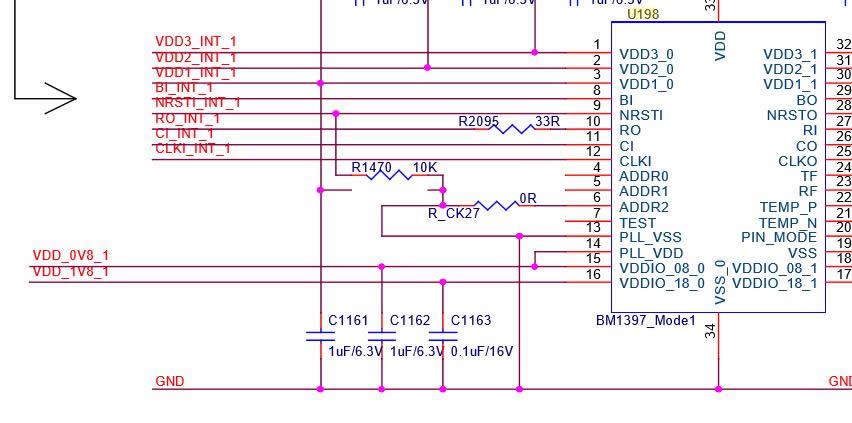Select the TEMP_P pin name on U198

(x=788, y=207)
